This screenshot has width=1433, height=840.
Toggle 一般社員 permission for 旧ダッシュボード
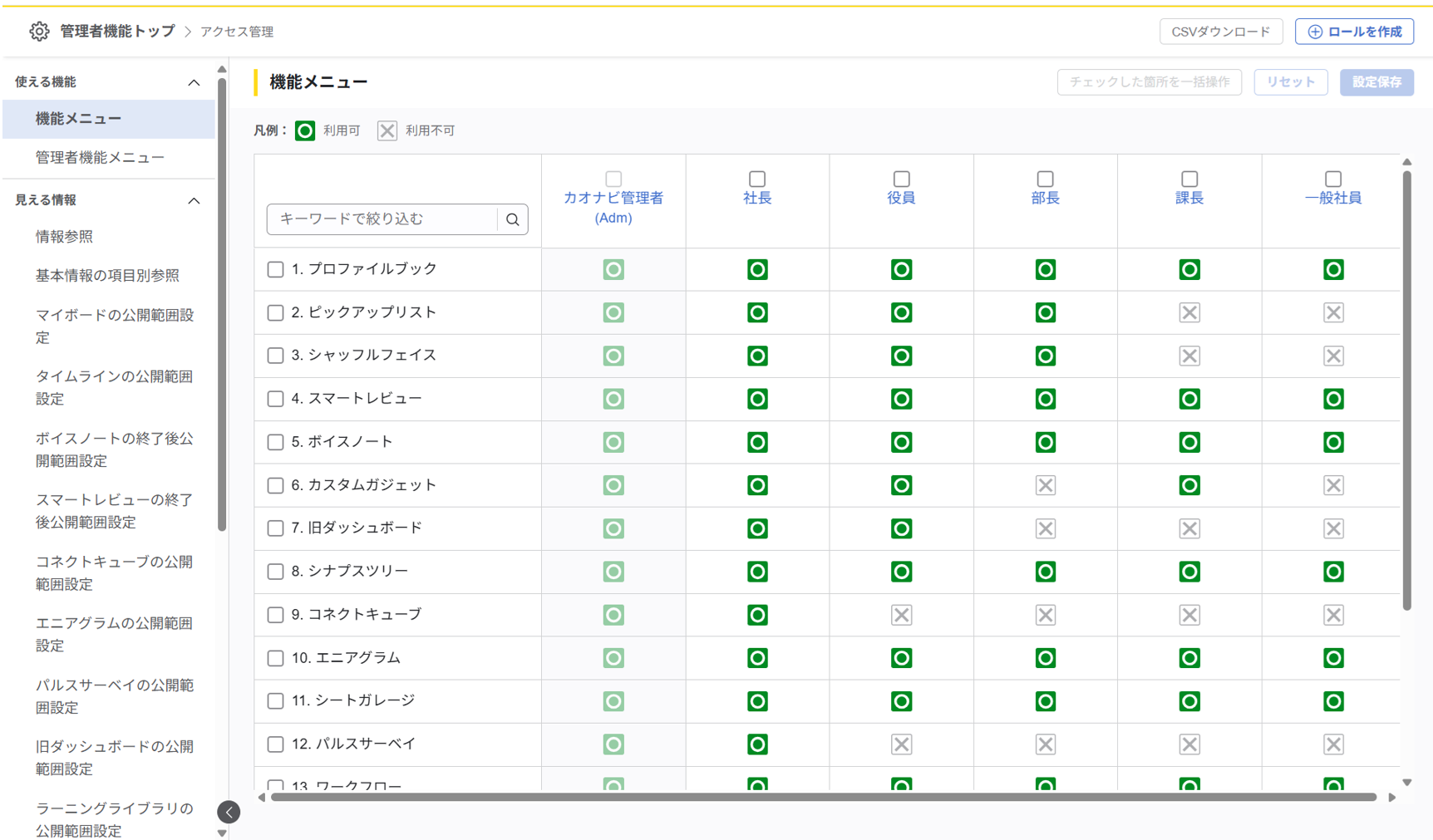point(1332,528)
